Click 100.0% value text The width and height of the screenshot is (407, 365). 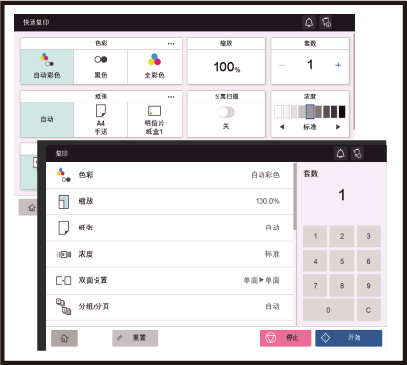(x=268, y=201)
